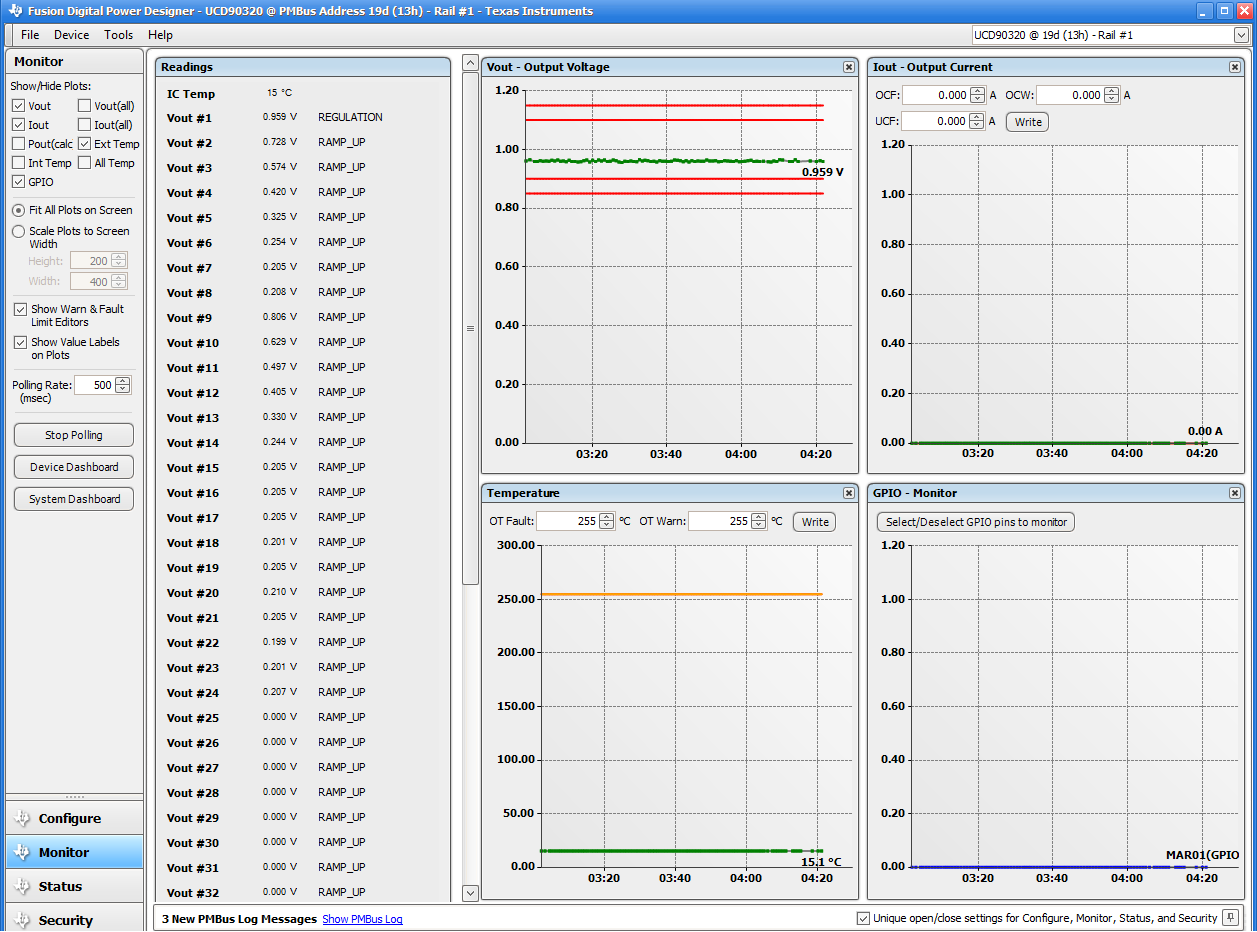The image size is (1257, 932).
Task: Open the Configure view in the left sidebar
Action: click(x=74, y=817)
